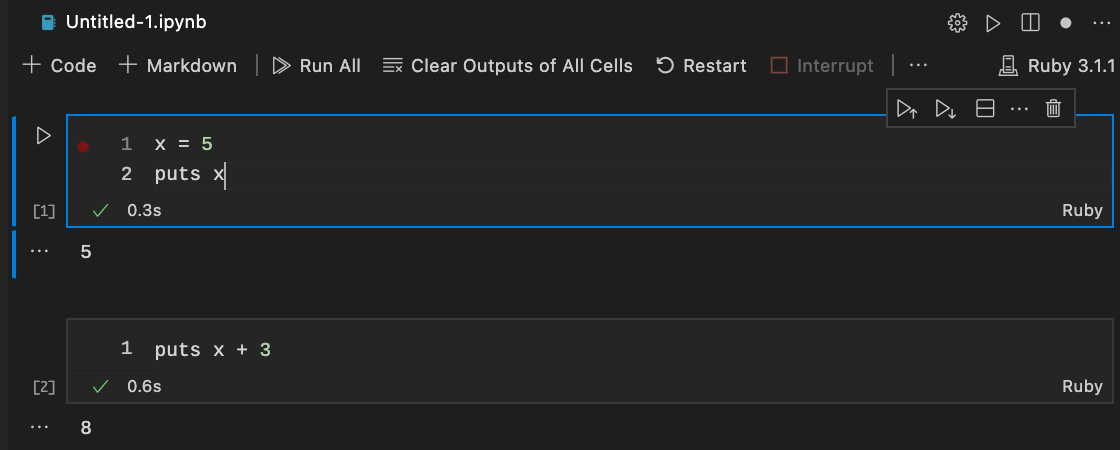Viewport: 1120px width, 450px height.
Task: Click the unsaved changes dot indicator
Action: 1066,22
